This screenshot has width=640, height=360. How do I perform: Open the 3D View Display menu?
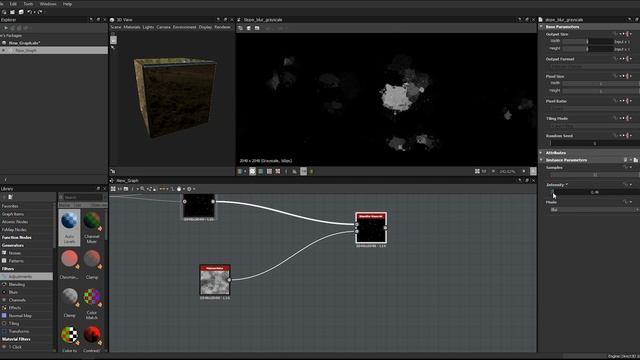pyautogui.click(x=205, y=27)
